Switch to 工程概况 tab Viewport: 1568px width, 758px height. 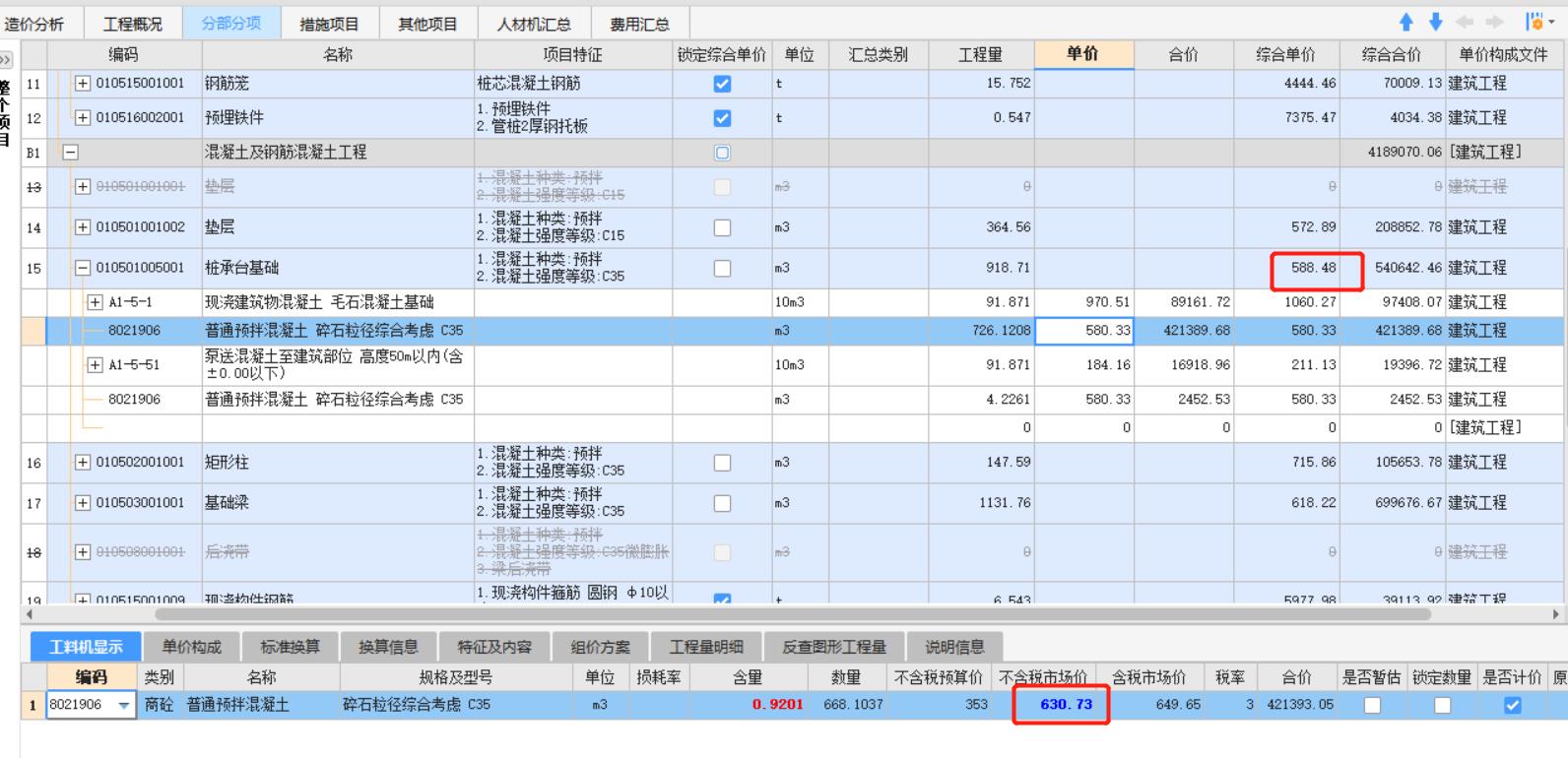(x=133, y=24)
